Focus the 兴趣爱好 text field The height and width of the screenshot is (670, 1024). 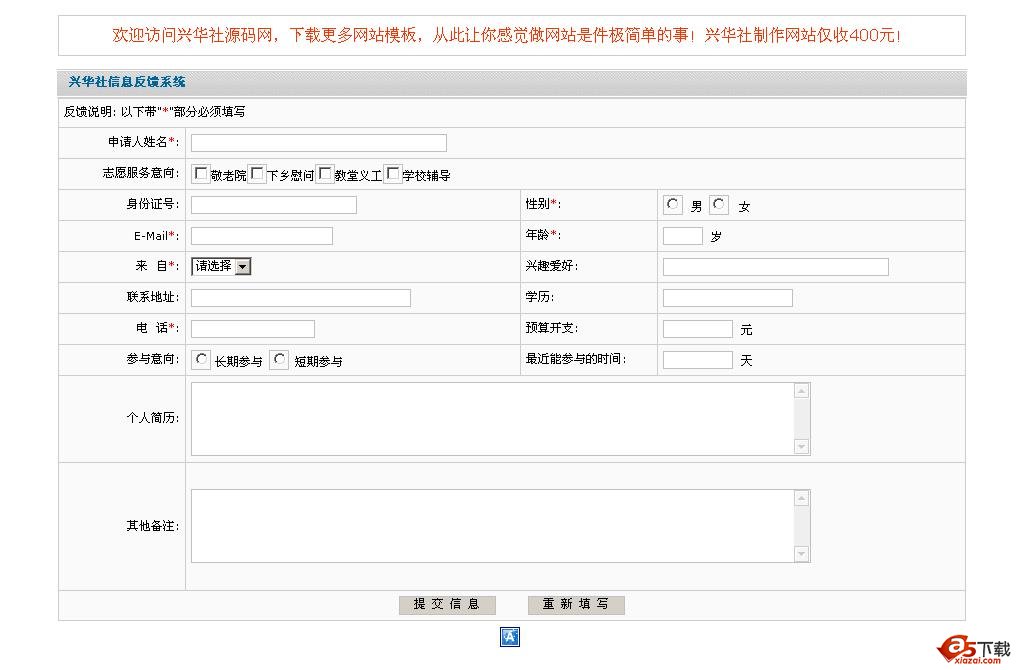click(x=775, y=267)
